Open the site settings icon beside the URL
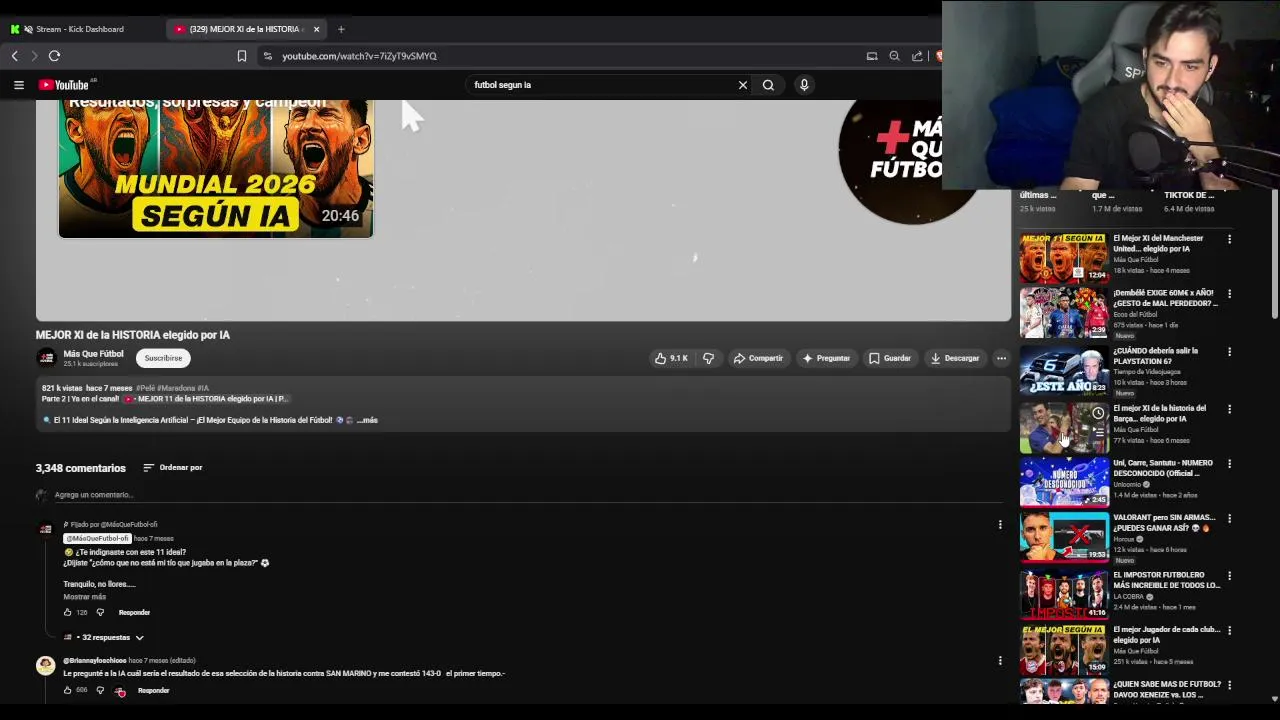Viewport: 1280px width, 720px height. [x=267, y=56]
